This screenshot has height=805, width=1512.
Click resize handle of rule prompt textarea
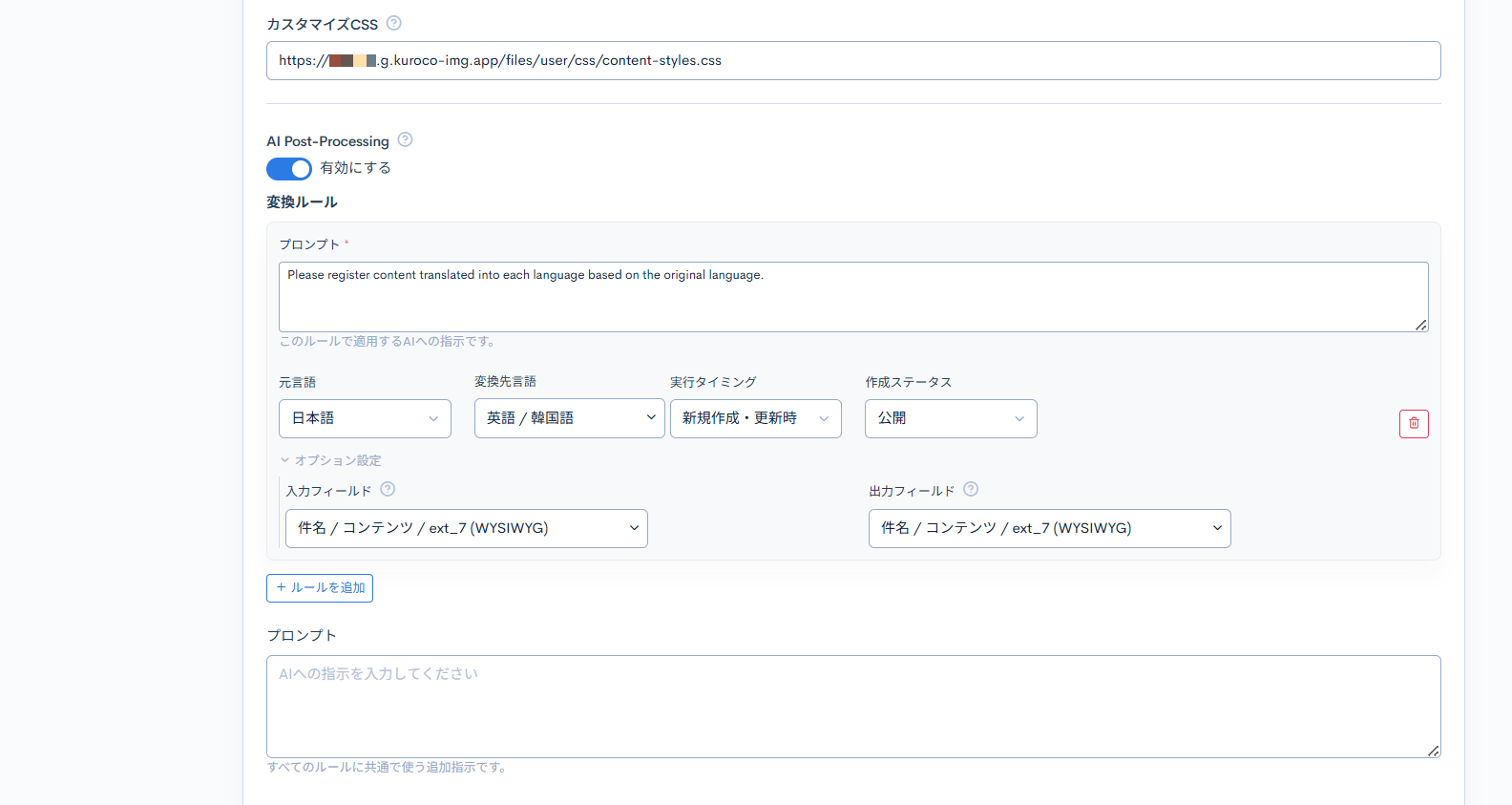(1420, 325)
